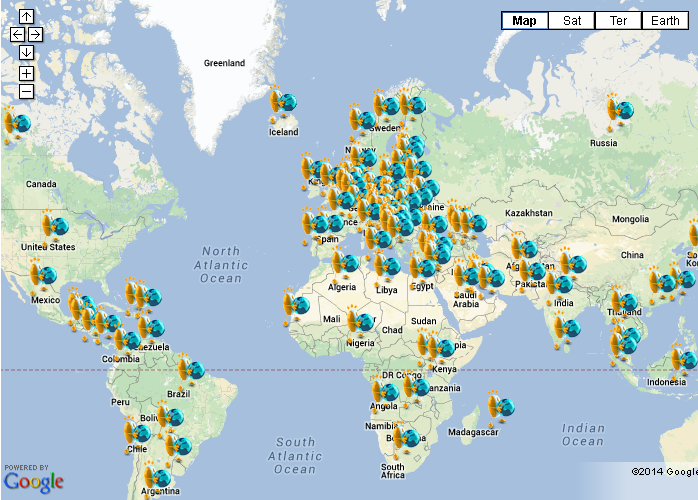Click the Sudan label
Image resolution: width=698 pixels, height=500 pixels.
pyautogui.click(x=423, y=321)
